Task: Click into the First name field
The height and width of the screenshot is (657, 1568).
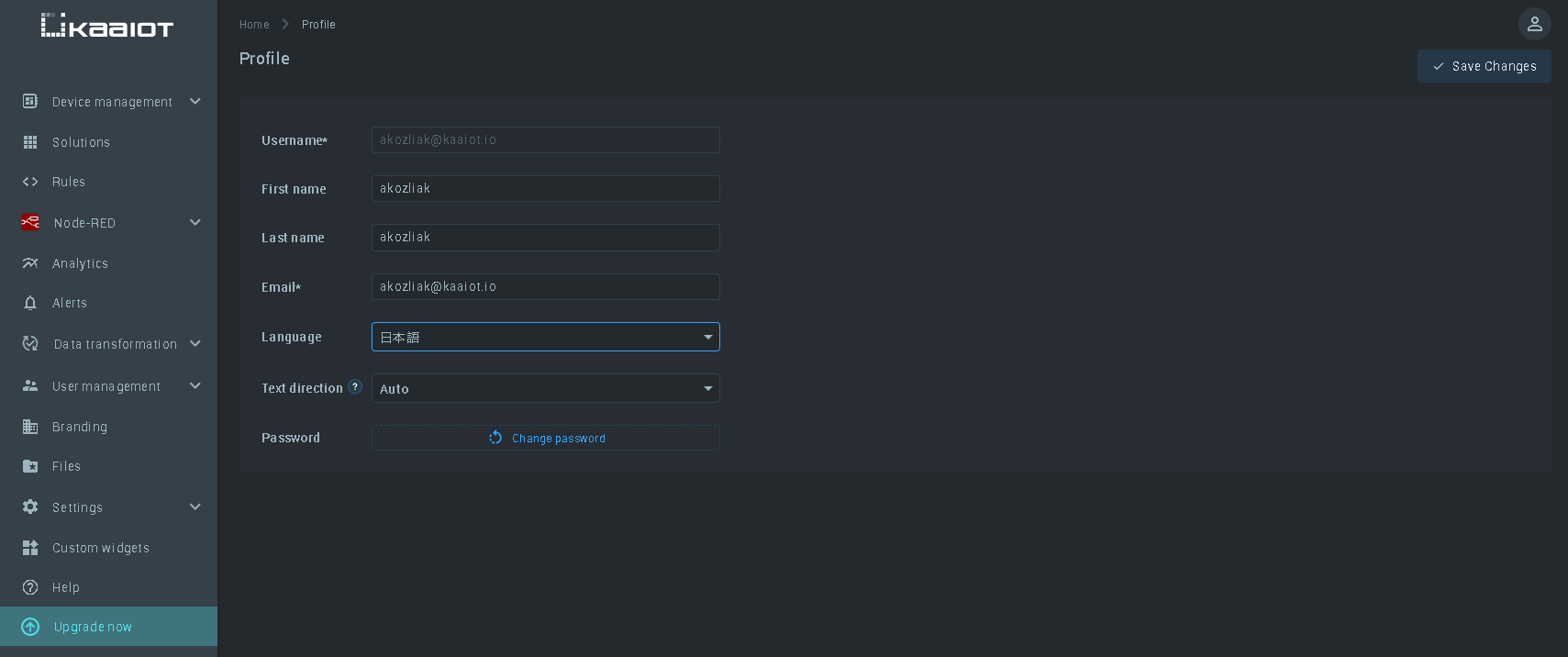Action: pyautogui.click(x=545, y=189)
